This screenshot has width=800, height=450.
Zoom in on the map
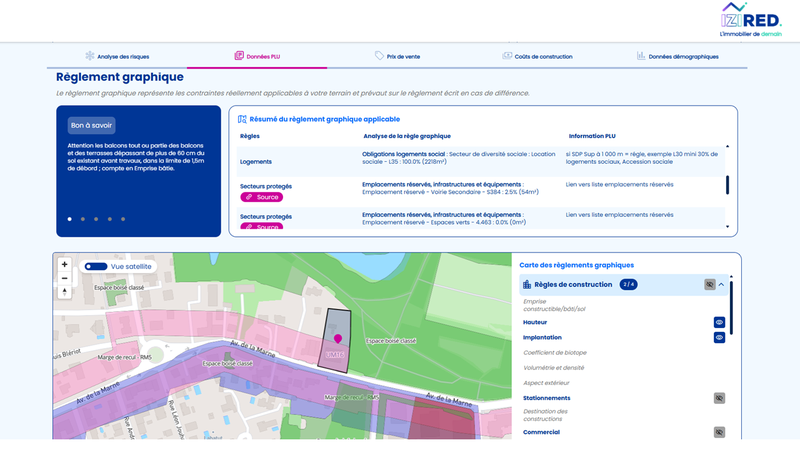(x=65, y=265)
